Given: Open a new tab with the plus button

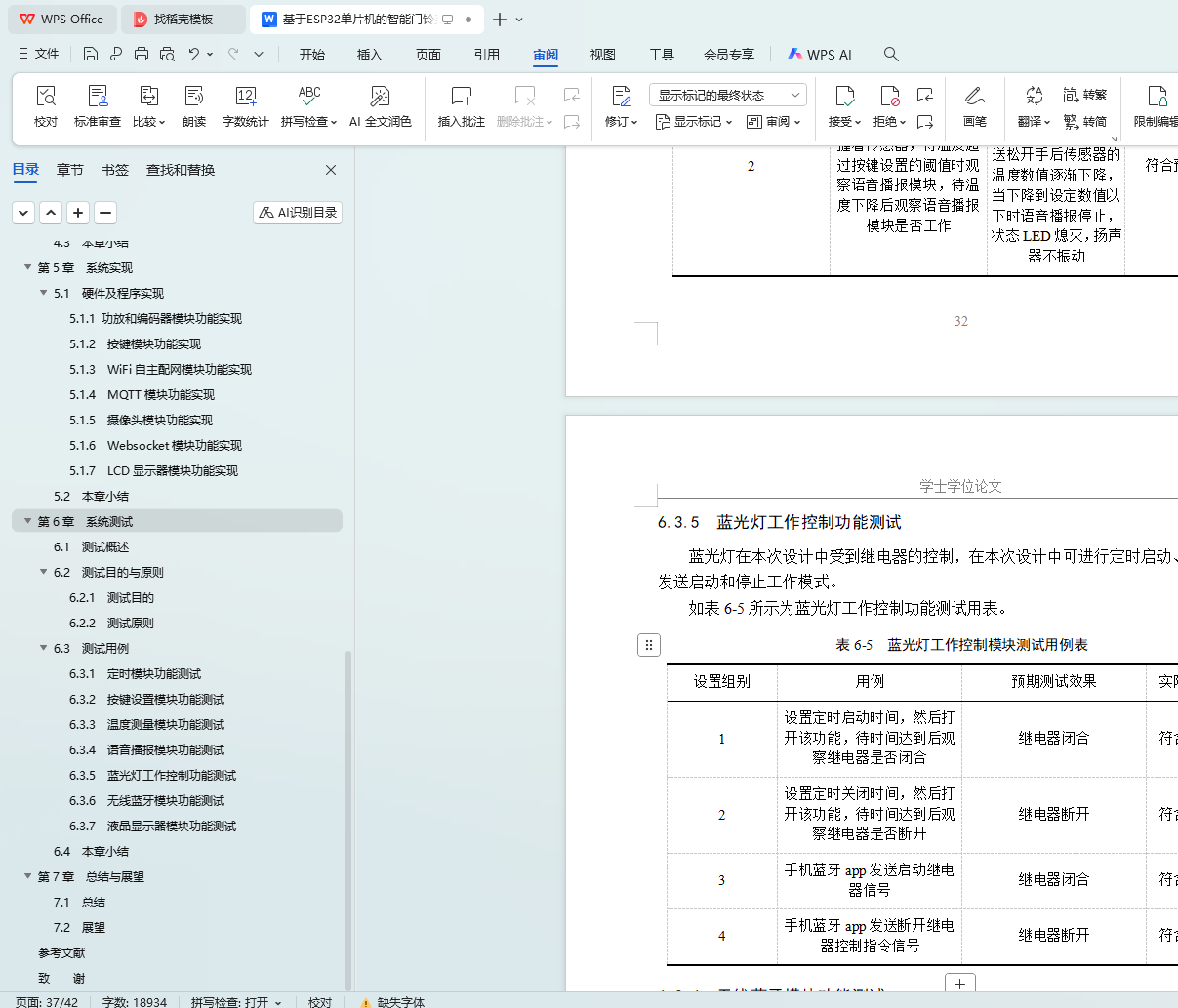Looking at the screenshot, I should click(x=500, y=20).
